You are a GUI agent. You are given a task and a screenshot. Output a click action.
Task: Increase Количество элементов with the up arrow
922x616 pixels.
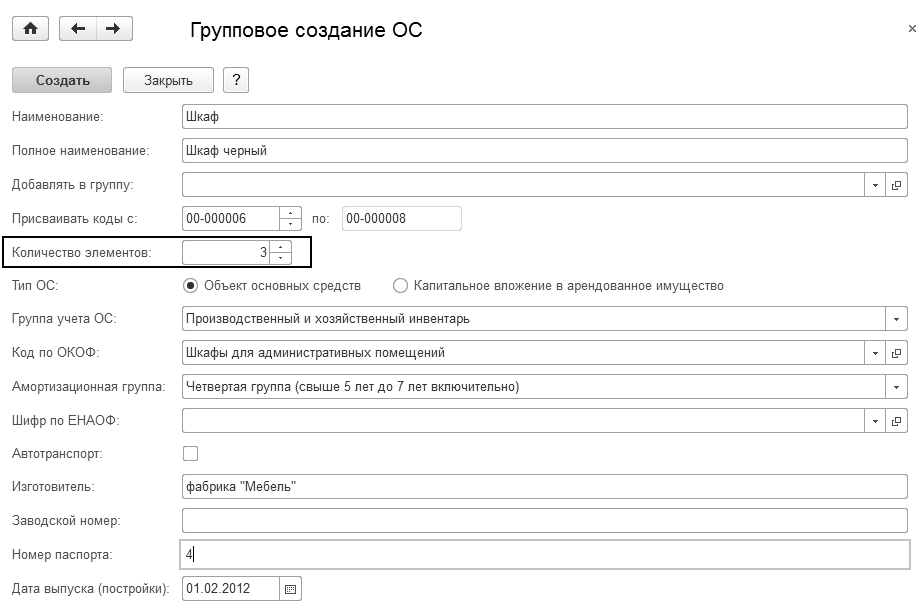281,247
